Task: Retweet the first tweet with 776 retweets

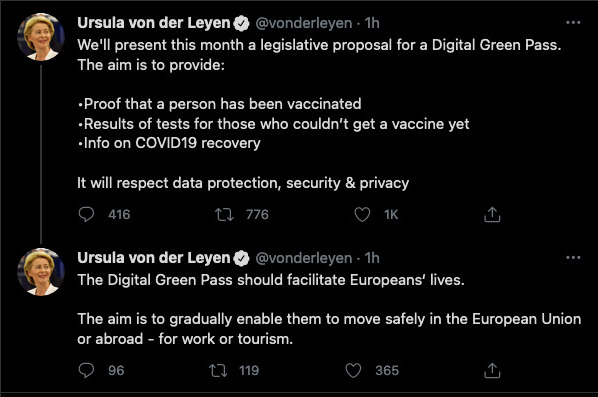Action: pos(224,215)
